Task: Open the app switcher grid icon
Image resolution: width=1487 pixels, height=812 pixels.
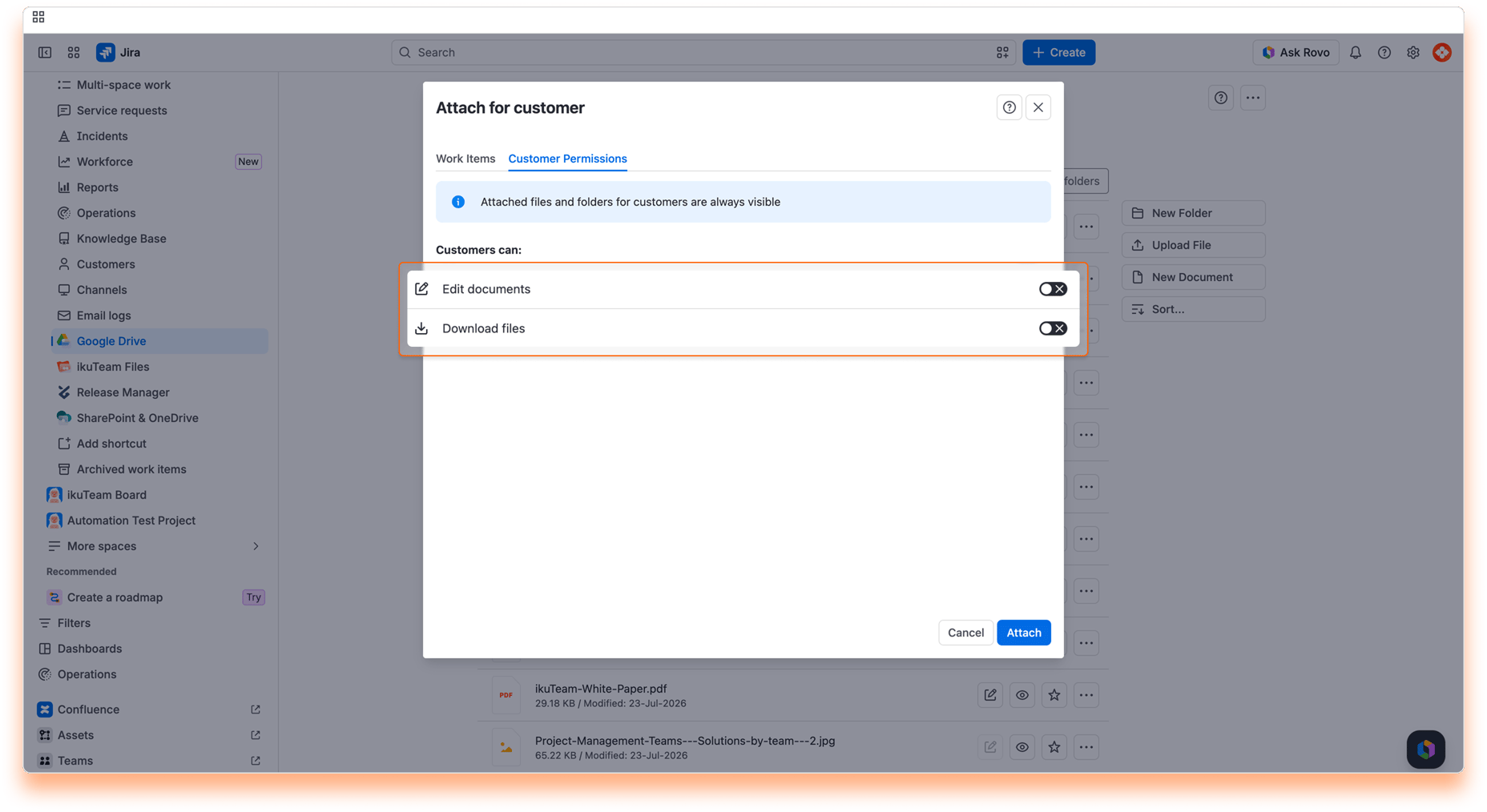Action: pos(74,52)
